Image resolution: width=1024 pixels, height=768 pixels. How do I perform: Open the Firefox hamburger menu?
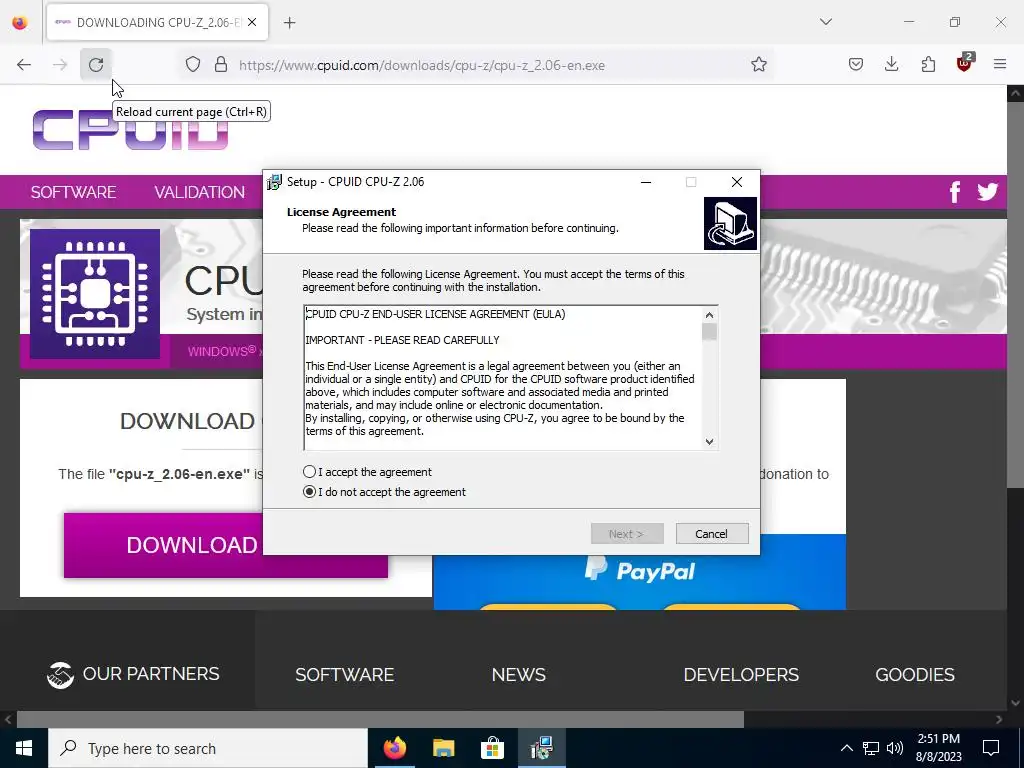tap(1000, 64)
